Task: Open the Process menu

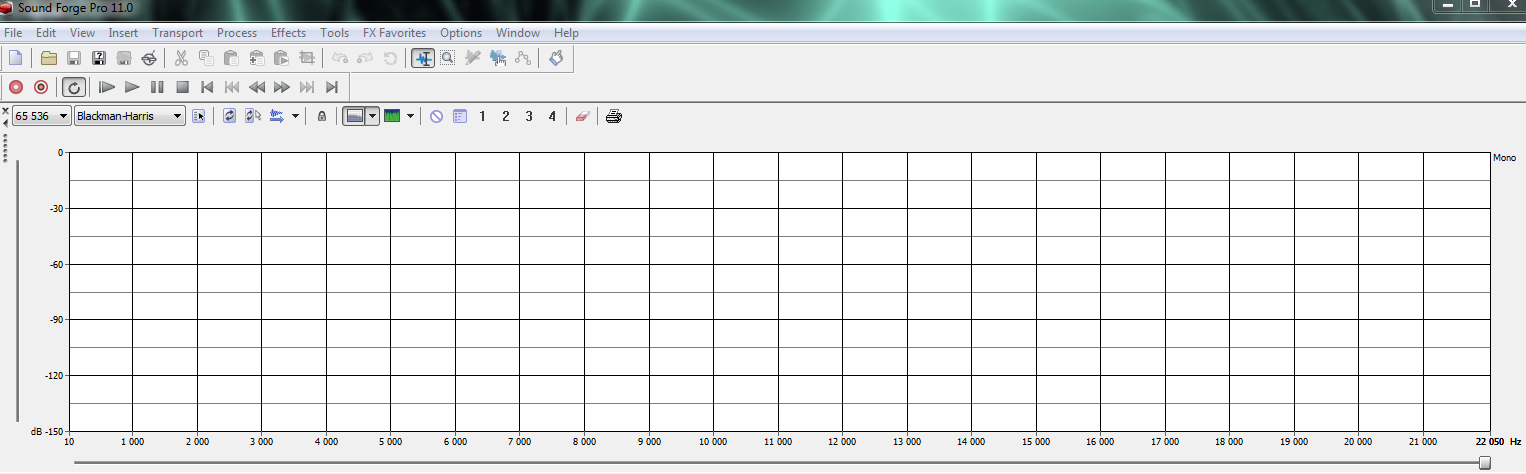Action: point(237,33)
